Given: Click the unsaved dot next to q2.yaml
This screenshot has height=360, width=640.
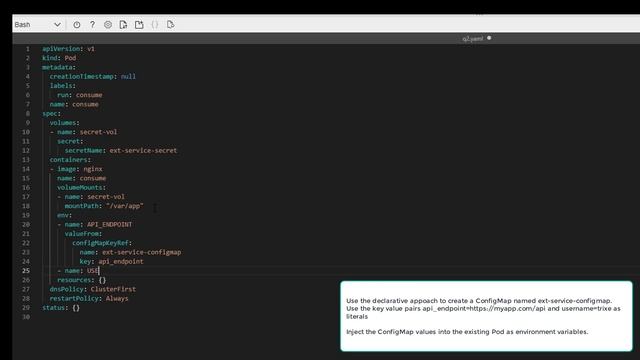Looking at the screenshot, I should tap(489, 38).
